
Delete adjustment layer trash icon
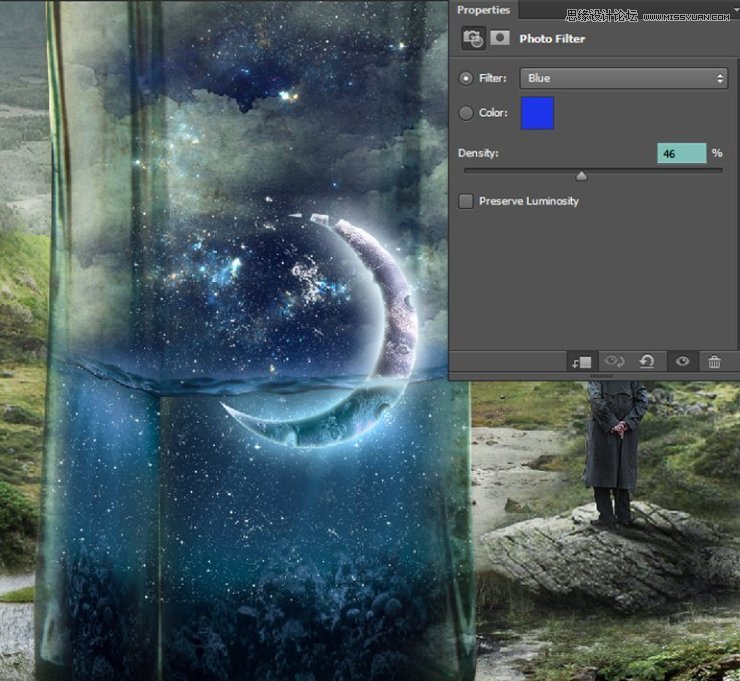pyautogui.click(x=714, y=362)
